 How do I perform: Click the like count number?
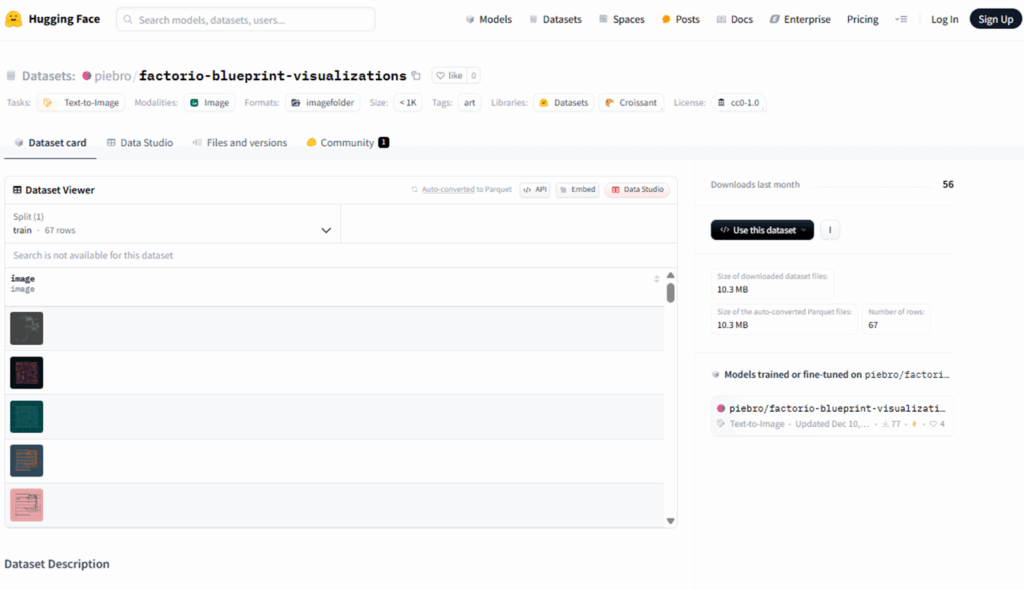tap(474, 76)
